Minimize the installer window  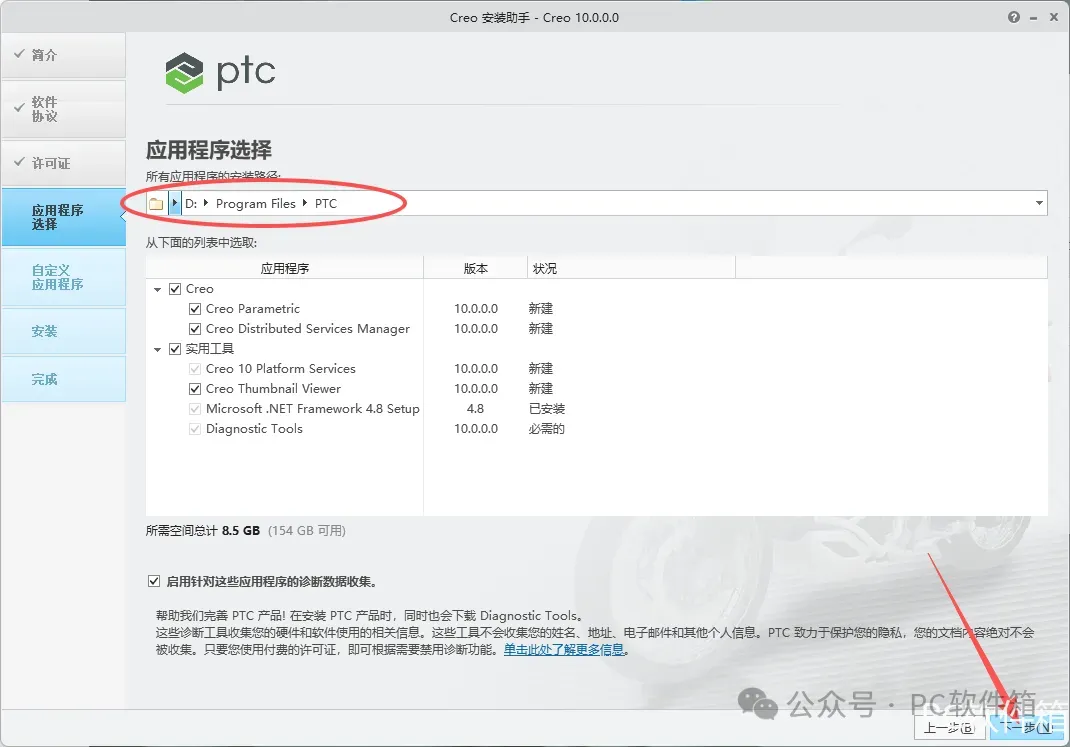click(x=1034, y=18)
